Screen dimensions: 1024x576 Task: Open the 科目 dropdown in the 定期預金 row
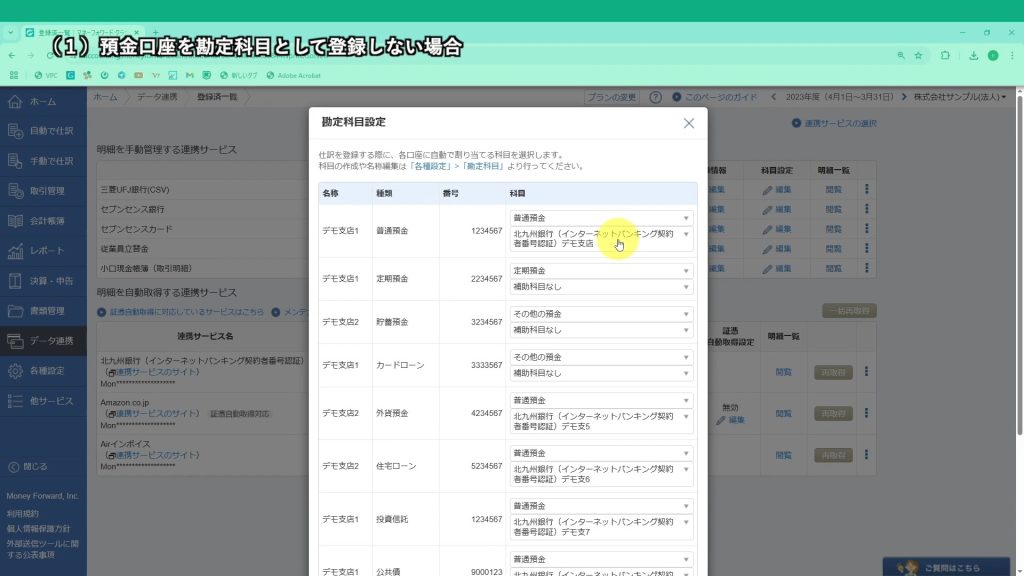601,270
